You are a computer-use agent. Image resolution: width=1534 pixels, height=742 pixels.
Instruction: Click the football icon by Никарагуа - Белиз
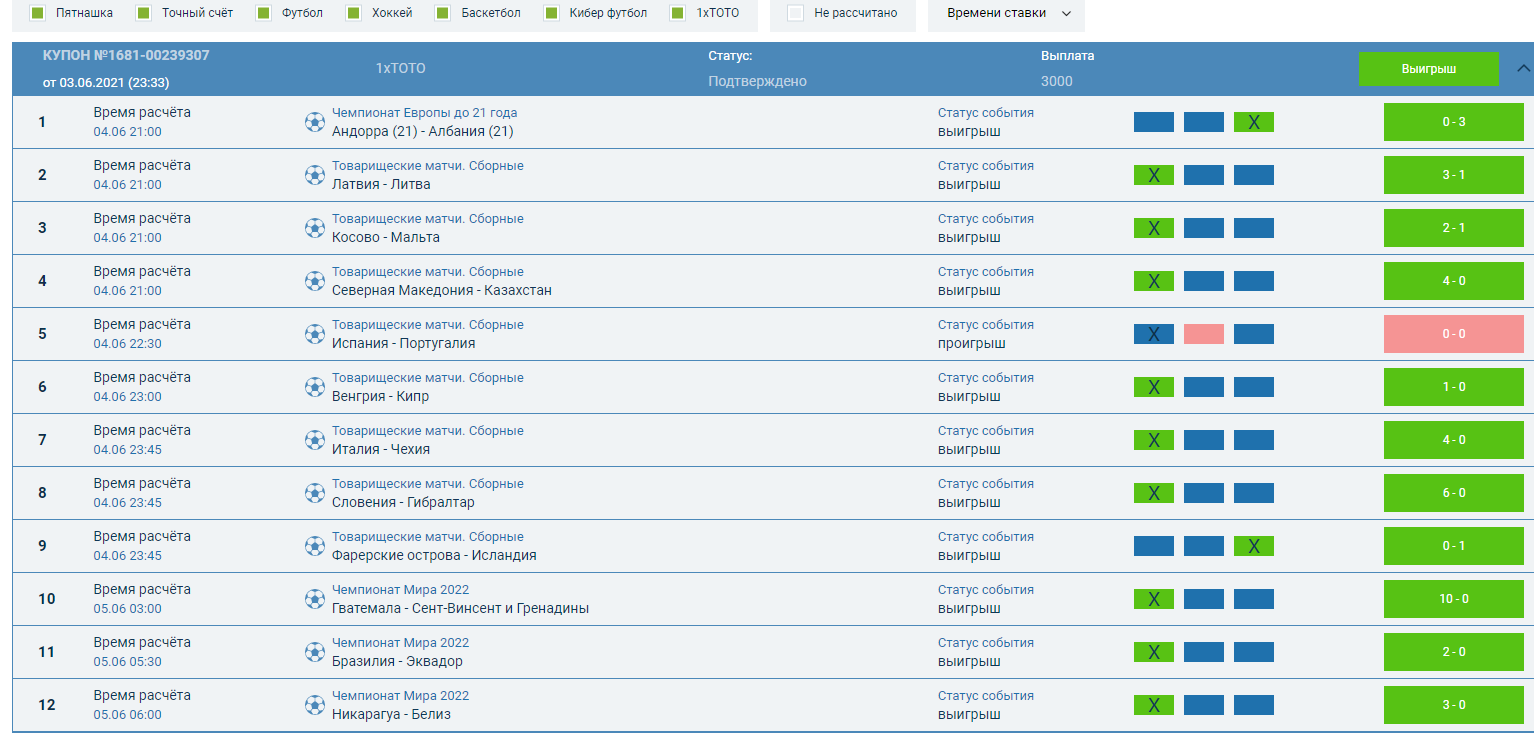(x=315, y=705)
